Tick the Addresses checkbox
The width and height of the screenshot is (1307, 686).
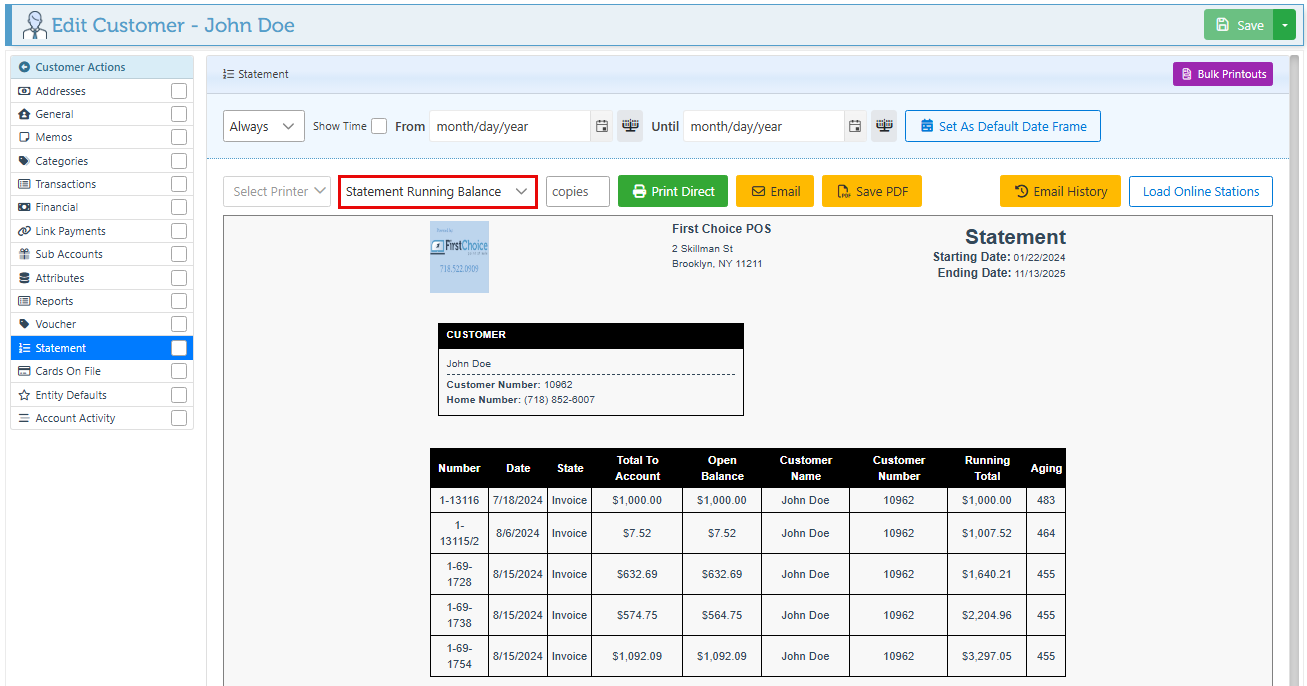(179, 91)
